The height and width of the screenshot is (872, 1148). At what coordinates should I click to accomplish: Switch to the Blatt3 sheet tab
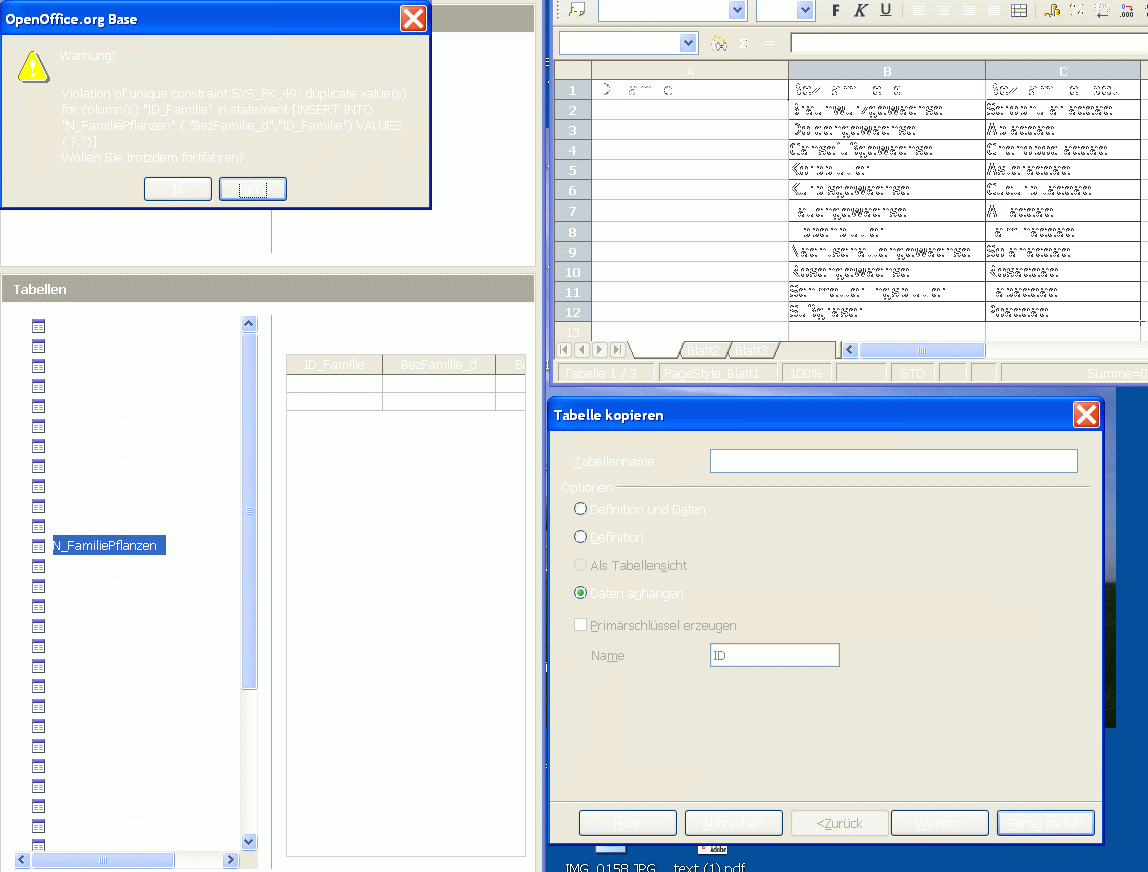click(751, 350)
